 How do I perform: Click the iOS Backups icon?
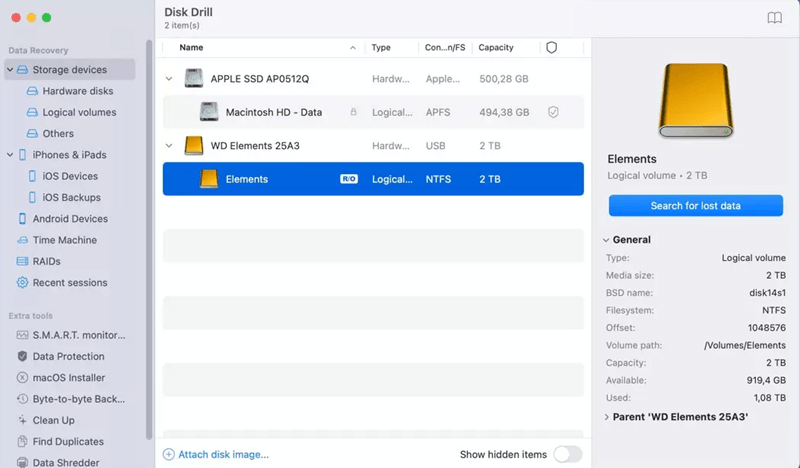32,198
